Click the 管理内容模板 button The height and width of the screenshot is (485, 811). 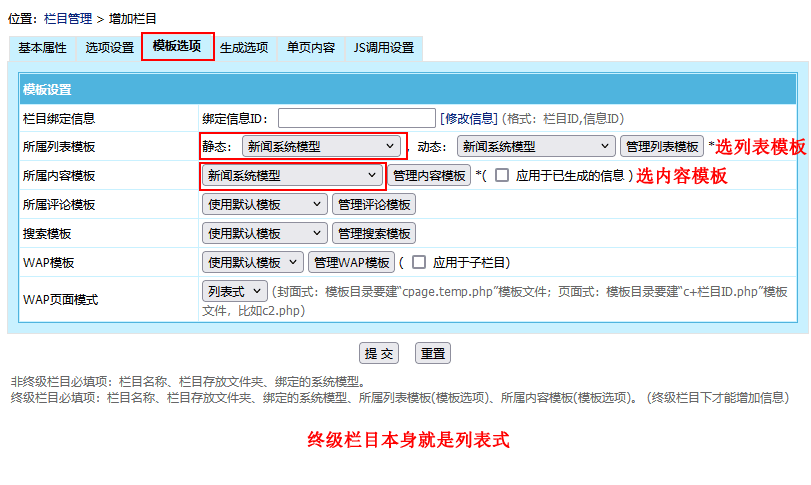click(x=429, y=176)
